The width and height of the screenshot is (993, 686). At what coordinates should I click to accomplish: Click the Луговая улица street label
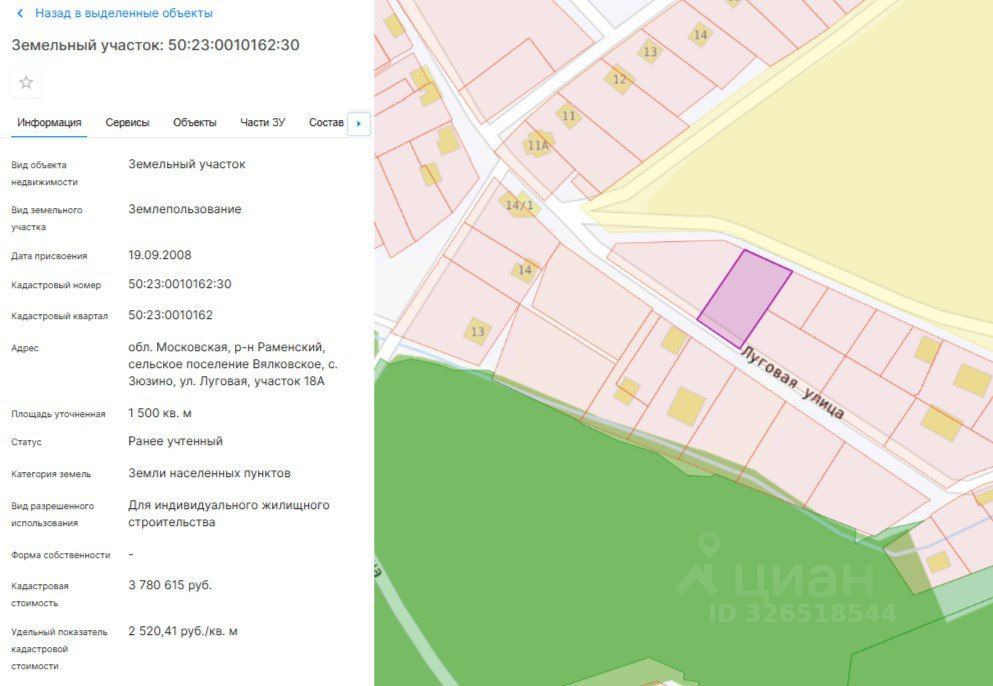coord(792,382)
